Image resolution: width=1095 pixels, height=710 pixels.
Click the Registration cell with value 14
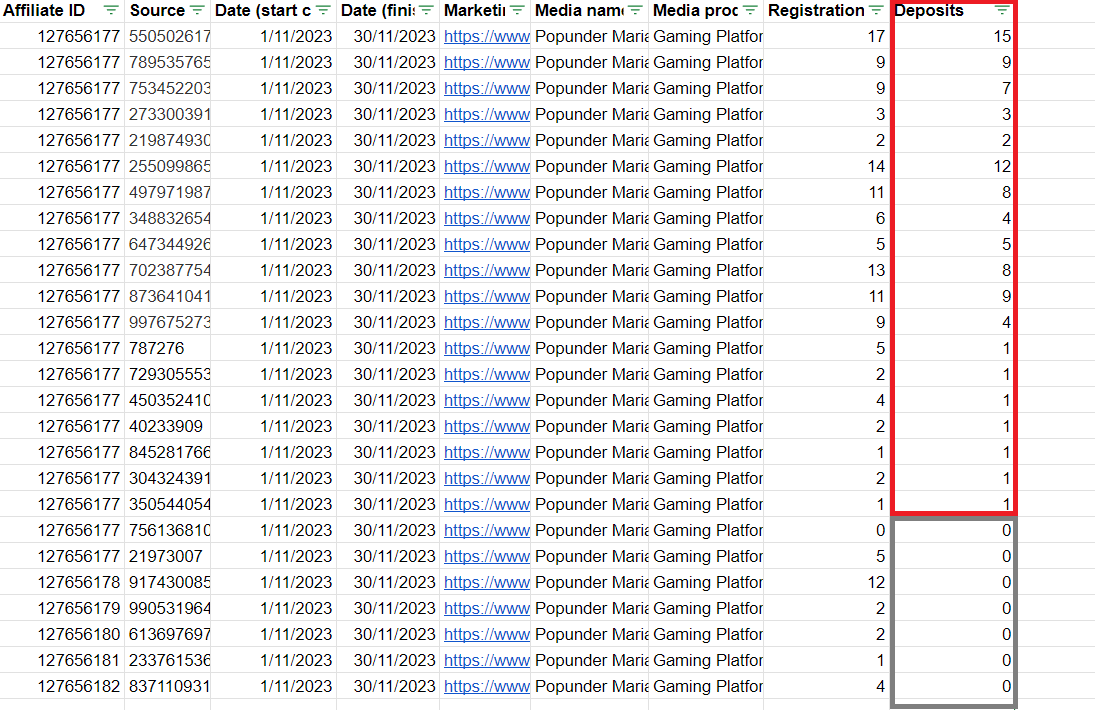click(826, 166)
